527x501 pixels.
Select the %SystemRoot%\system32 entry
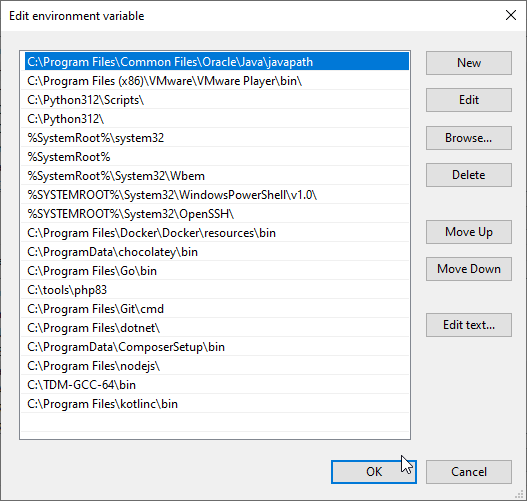(215, 138)
